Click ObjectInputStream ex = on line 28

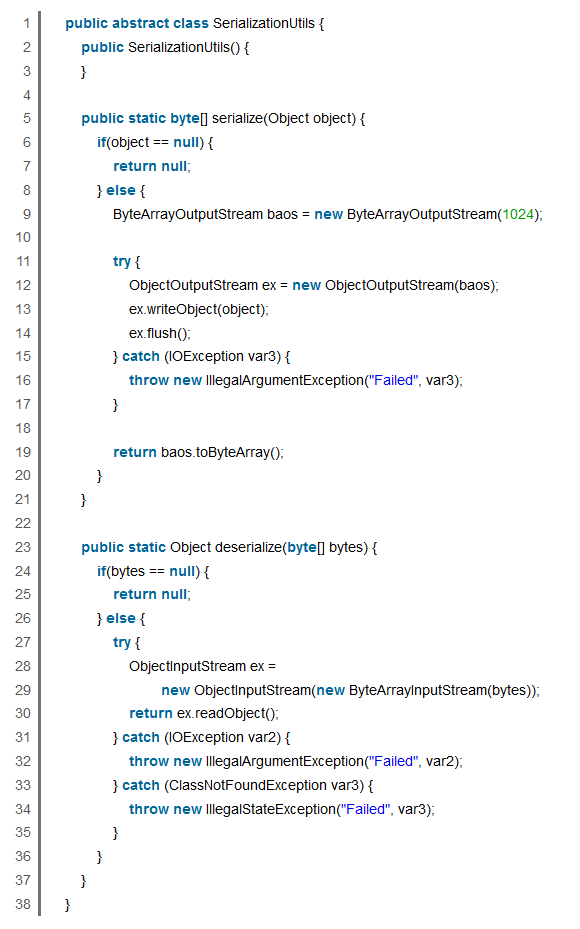click(203, 666)
